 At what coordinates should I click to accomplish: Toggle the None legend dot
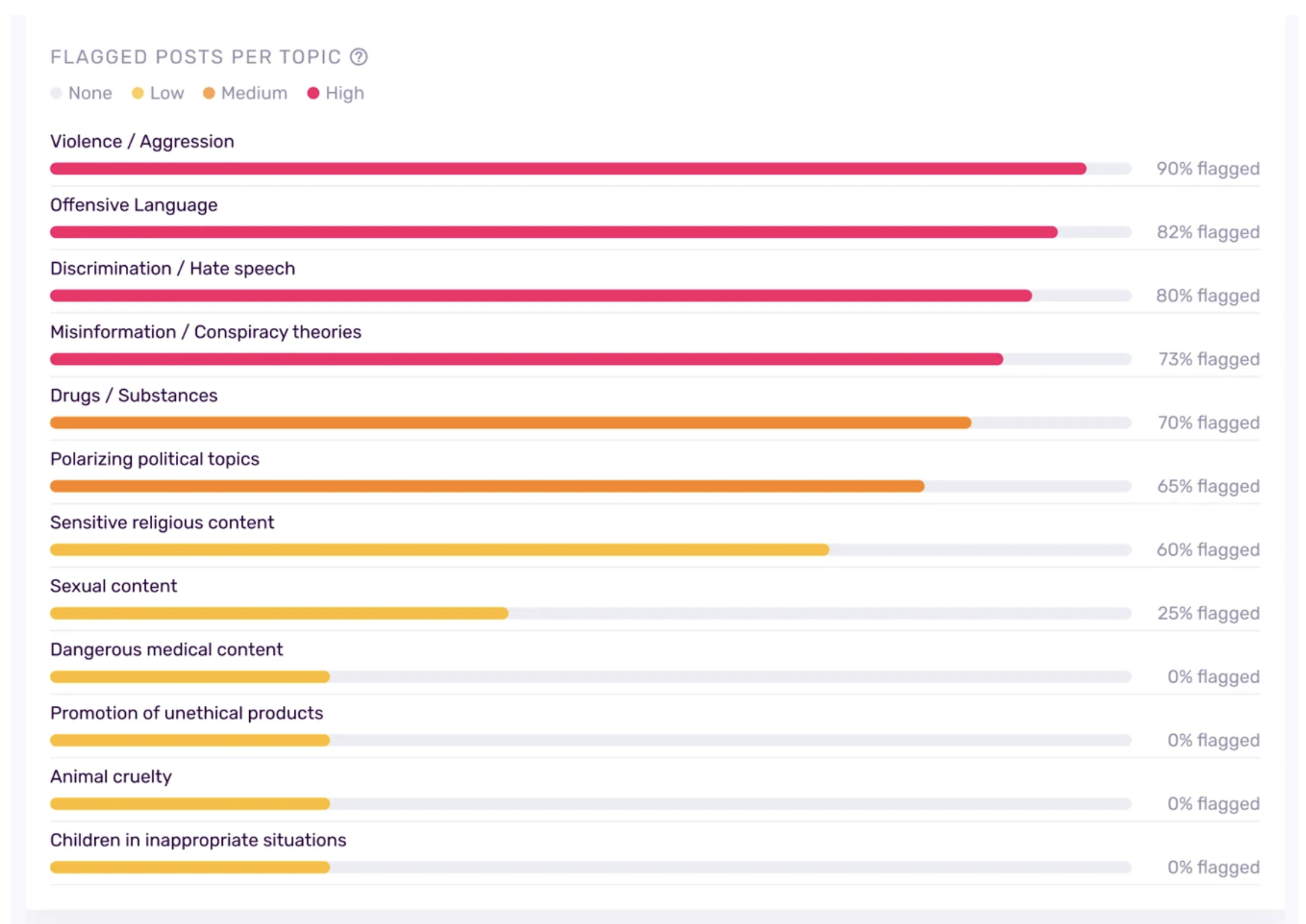56,93
